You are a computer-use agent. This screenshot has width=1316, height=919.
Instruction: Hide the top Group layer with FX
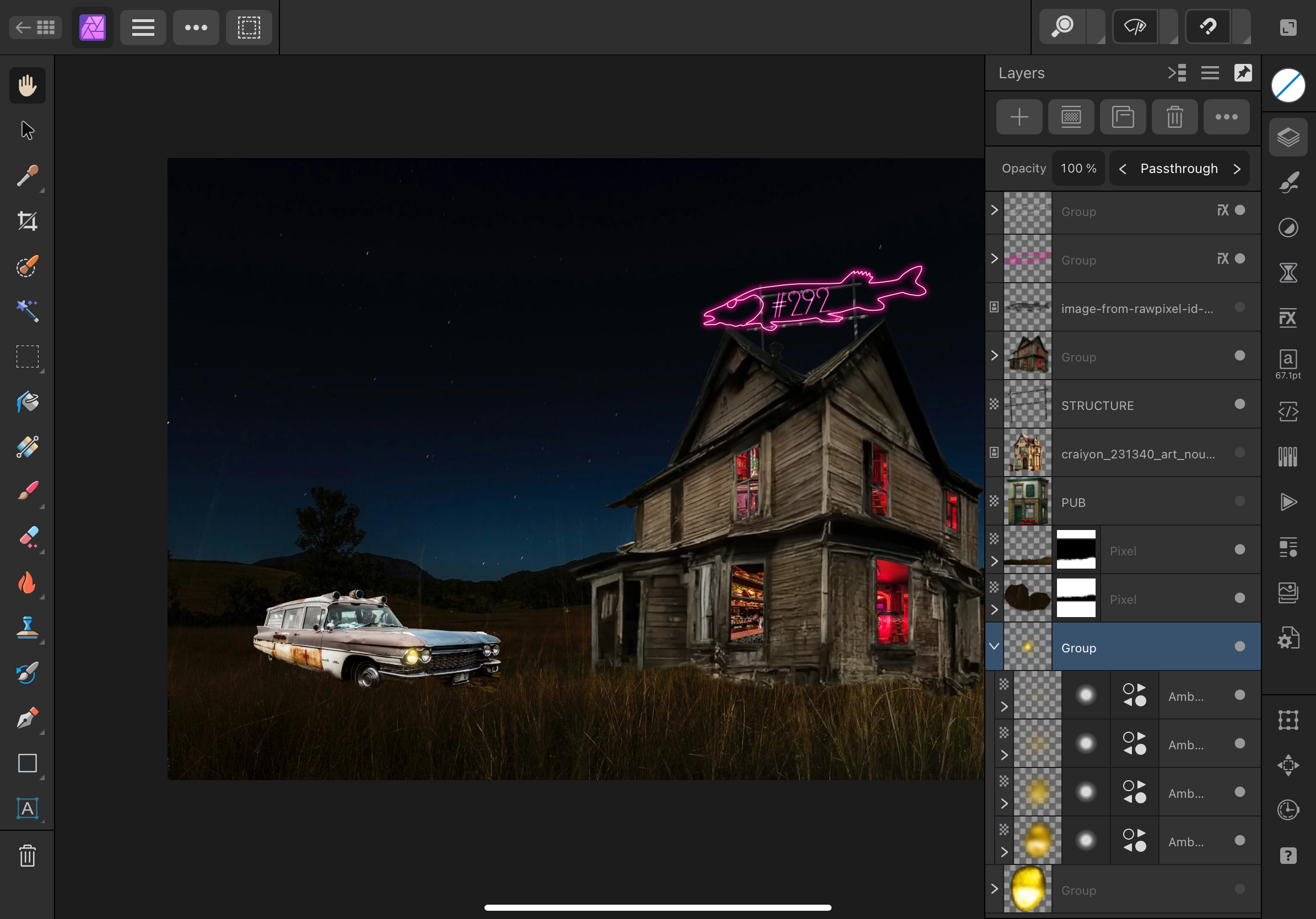[1240, 210]
